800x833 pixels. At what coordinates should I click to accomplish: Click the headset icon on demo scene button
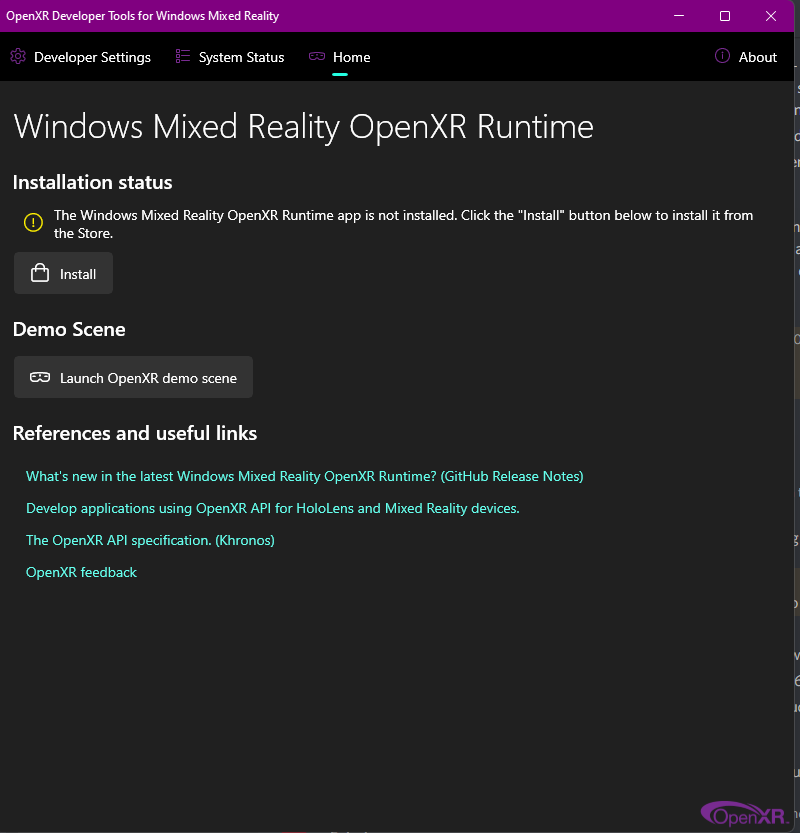tap(40, 377)
